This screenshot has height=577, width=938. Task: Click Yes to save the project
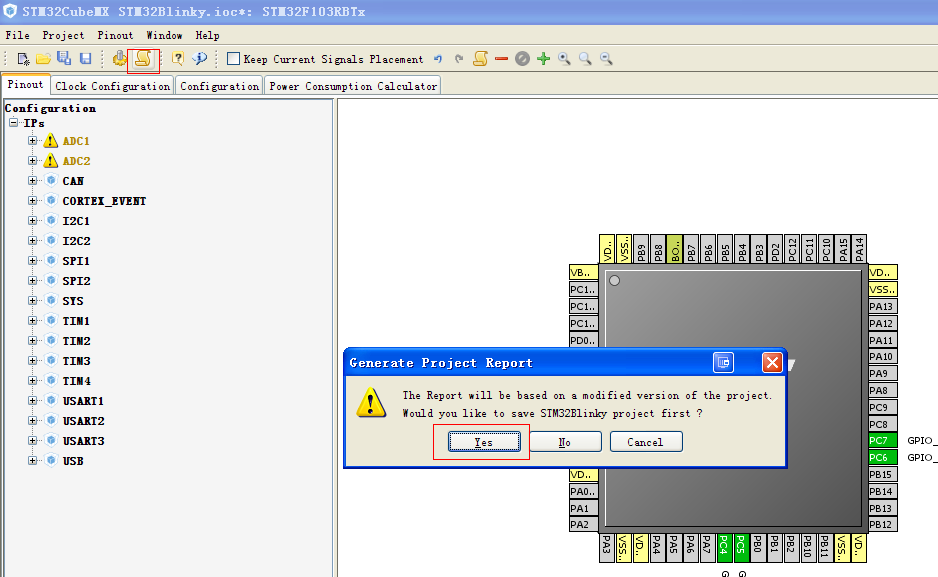pyautogui.click(x=484, y=442)
